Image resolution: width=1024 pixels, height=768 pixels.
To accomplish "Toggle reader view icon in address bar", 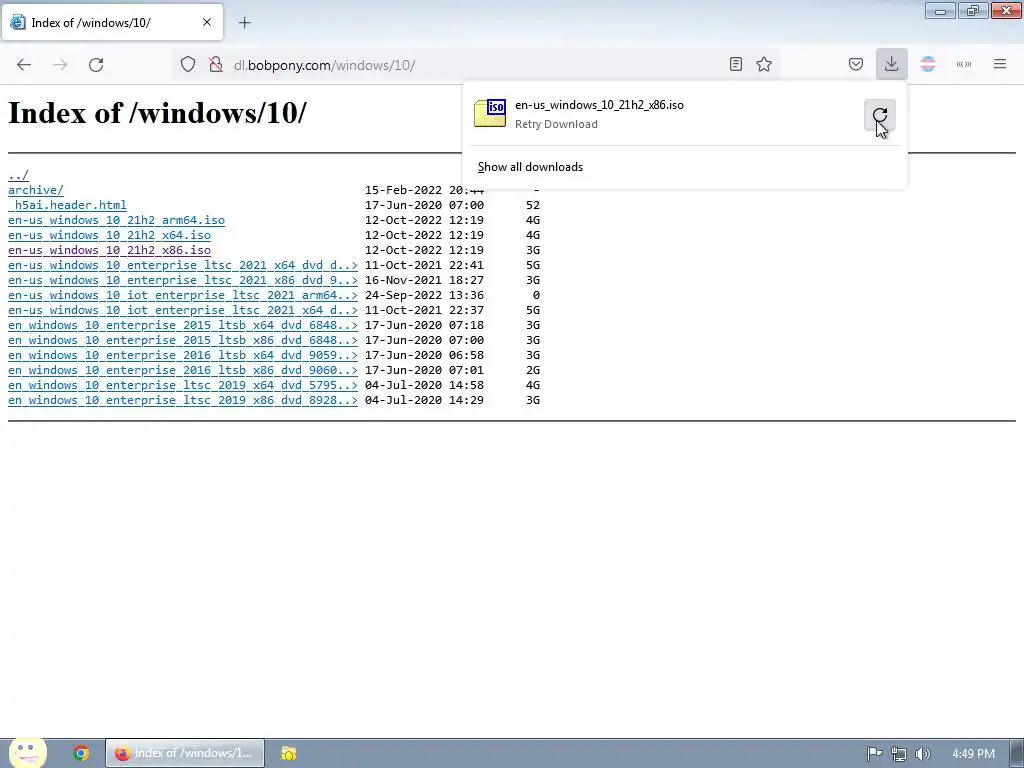I will (736, 64).
